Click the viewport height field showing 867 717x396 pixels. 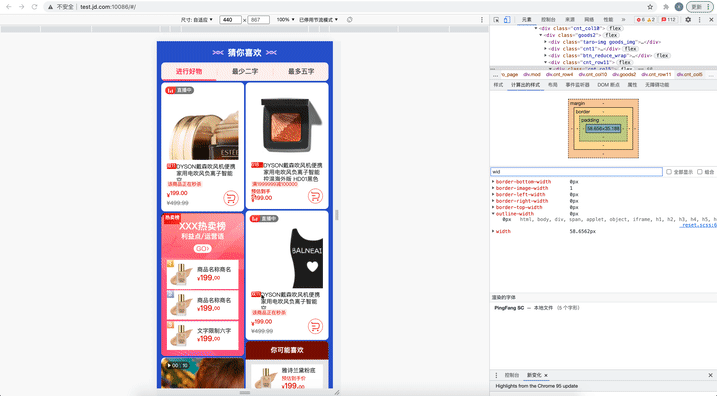[x=258, y=20]
